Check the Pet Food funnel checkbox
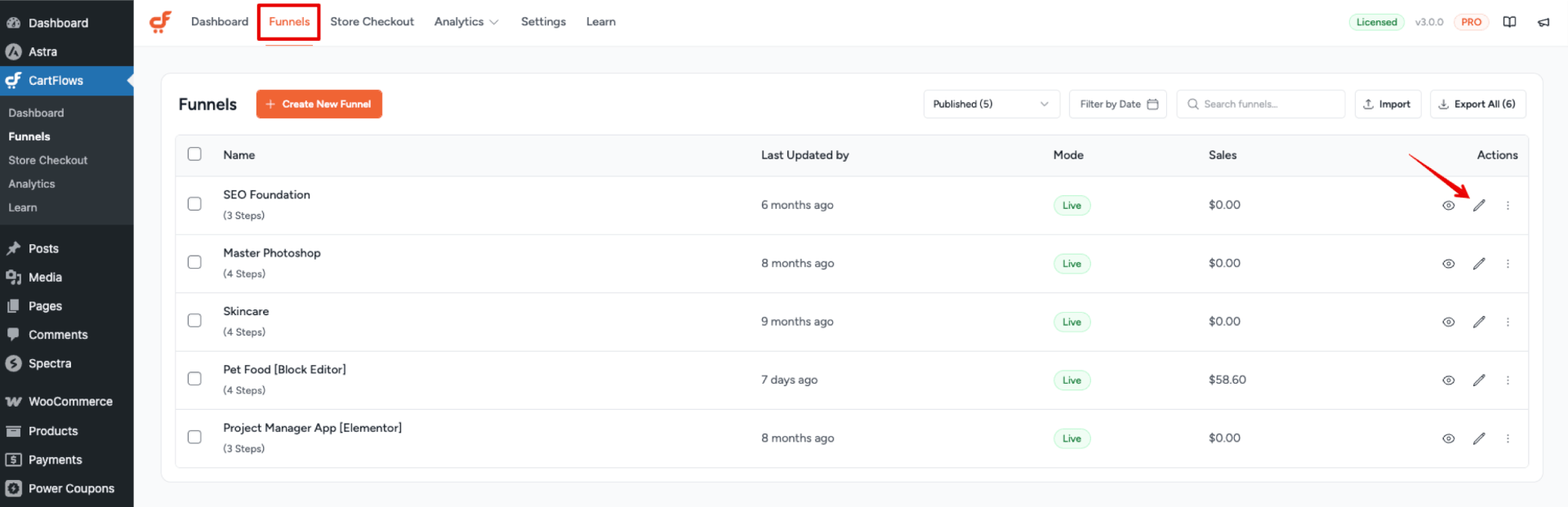Viewport: 1568px width, 507px height. coord(194,379)
